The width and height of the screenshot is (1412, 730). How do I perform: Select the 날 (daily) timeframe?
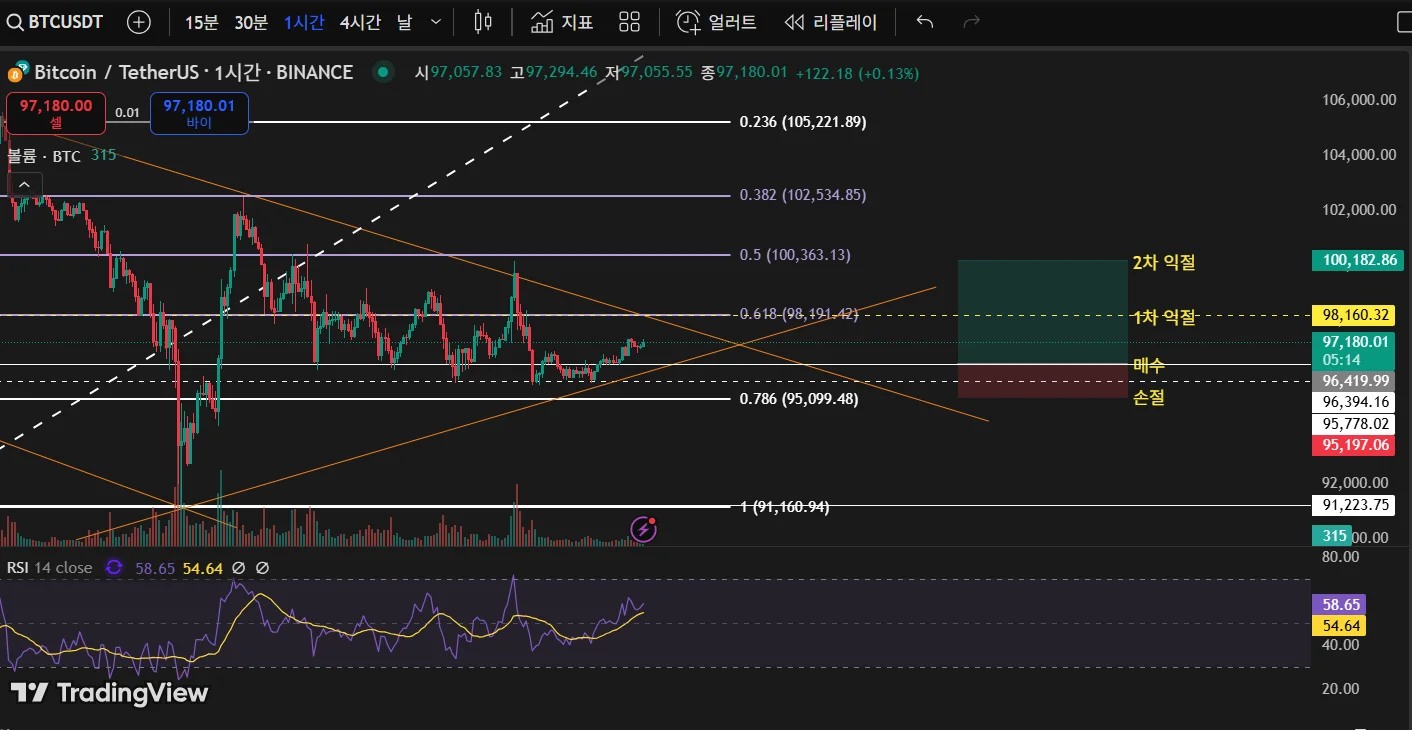(x=404, y=22)
